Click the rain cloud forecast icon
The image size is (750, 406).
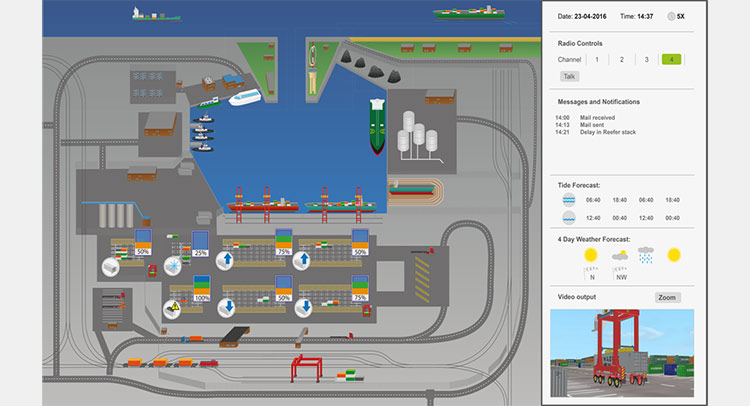[646, 254]
